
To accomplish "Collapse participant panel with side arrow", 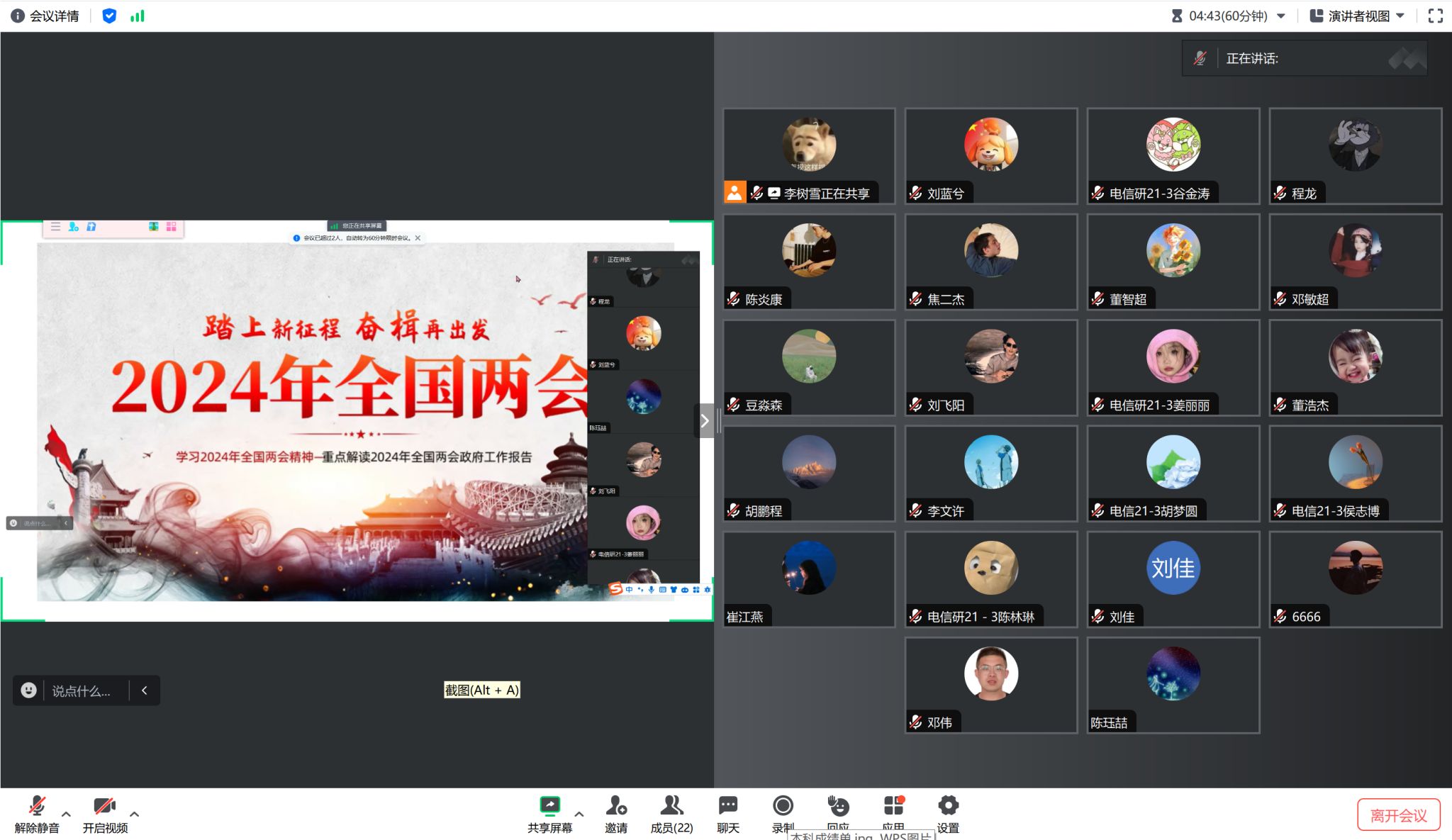I will 704,421.
